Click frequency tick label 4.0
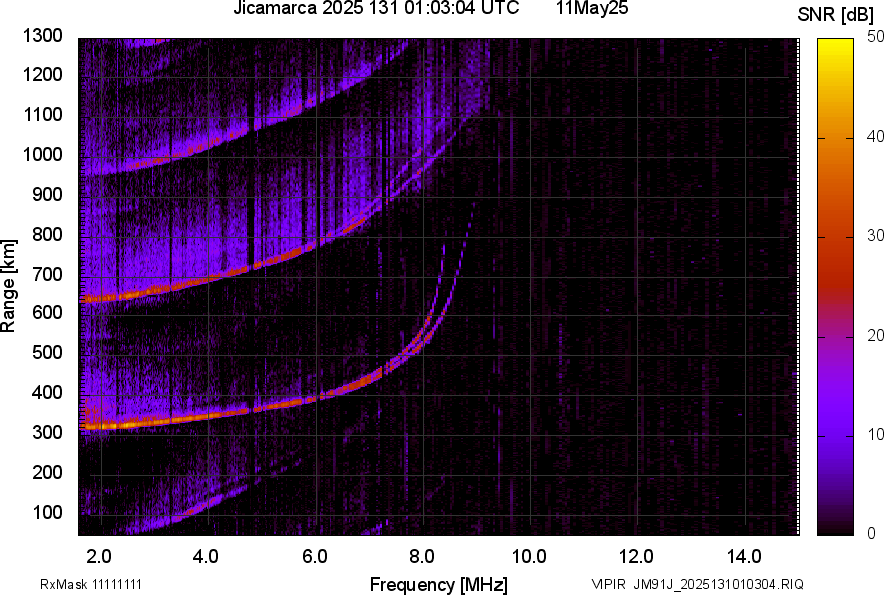 click(206, 557)
